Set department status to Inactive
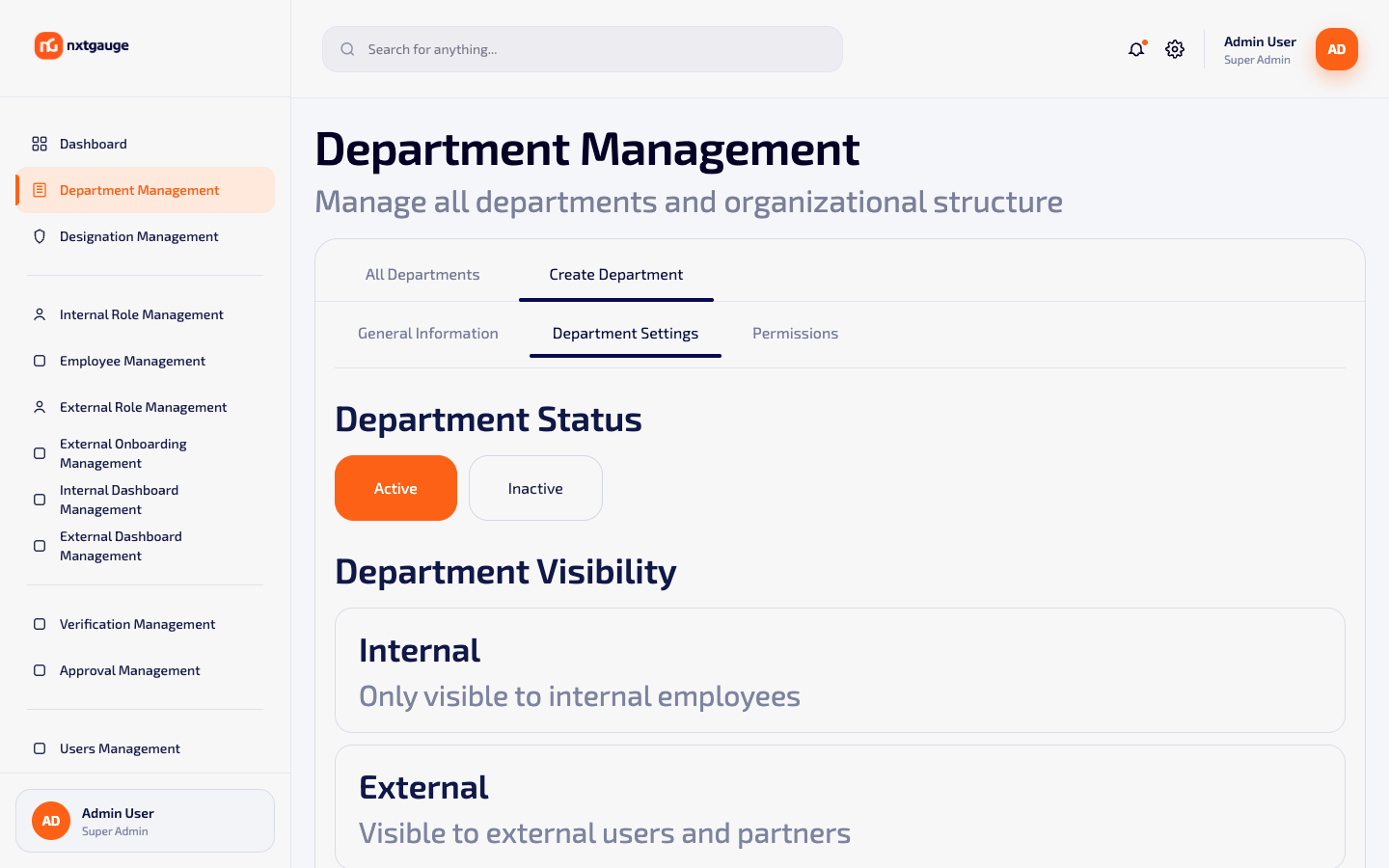Screen dimensions: 1389x868 535,488
